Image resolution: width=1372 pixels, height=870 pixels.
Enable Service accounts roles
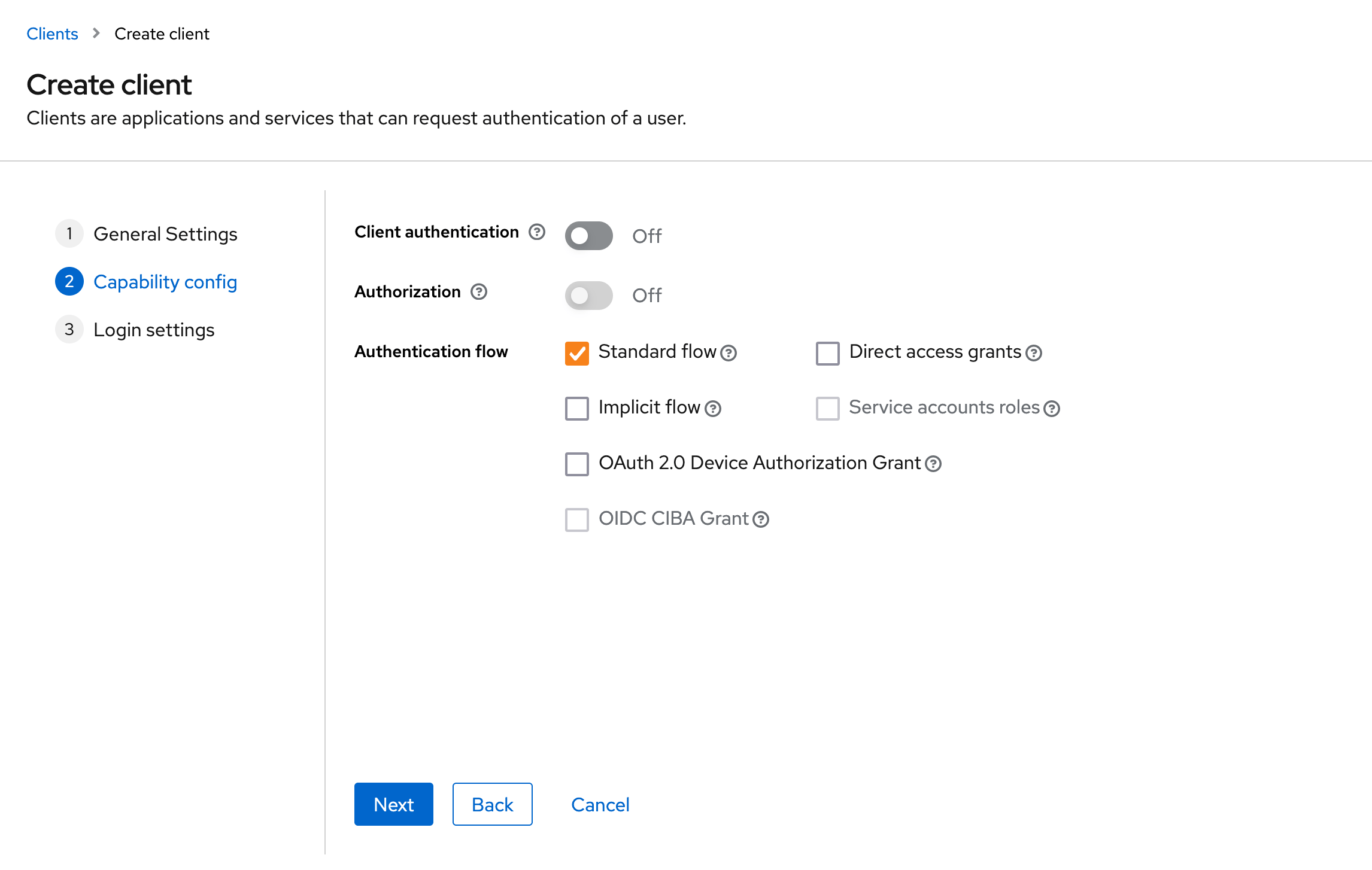pyautogui.click(x=828, y=409)
